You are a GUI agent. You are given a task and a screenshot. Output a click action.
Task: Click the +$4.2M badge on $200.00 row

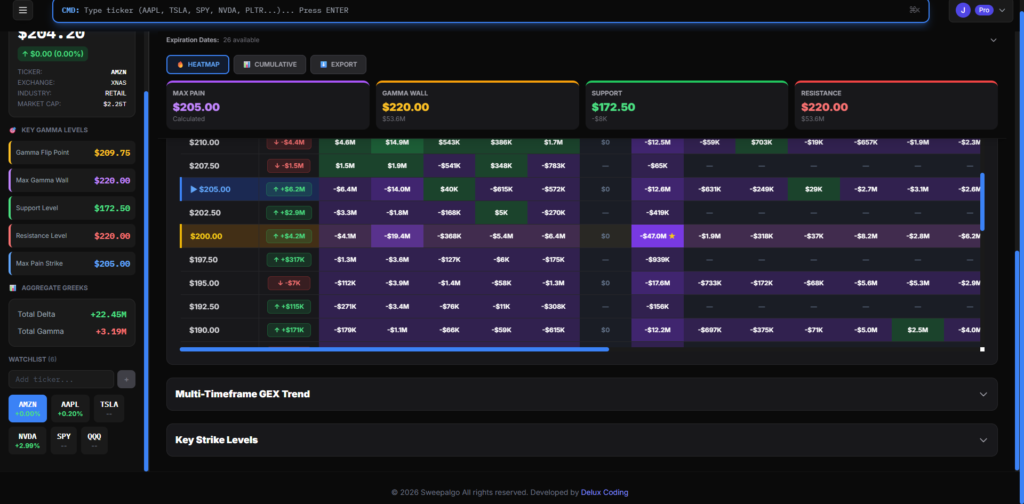(x=290, y=236)
